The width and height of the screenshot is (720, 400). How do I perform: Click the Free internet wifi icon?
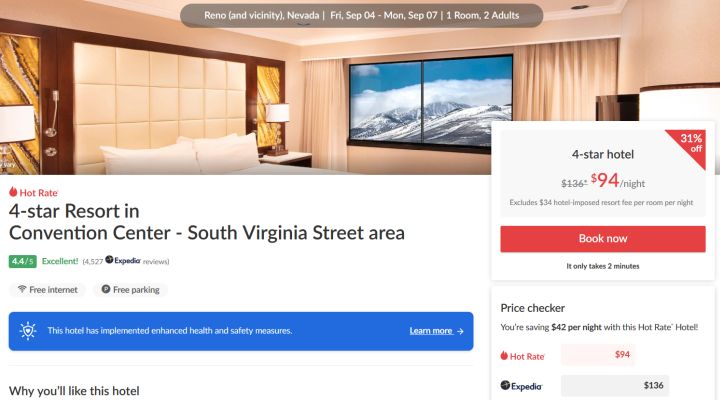pos(22,289)
